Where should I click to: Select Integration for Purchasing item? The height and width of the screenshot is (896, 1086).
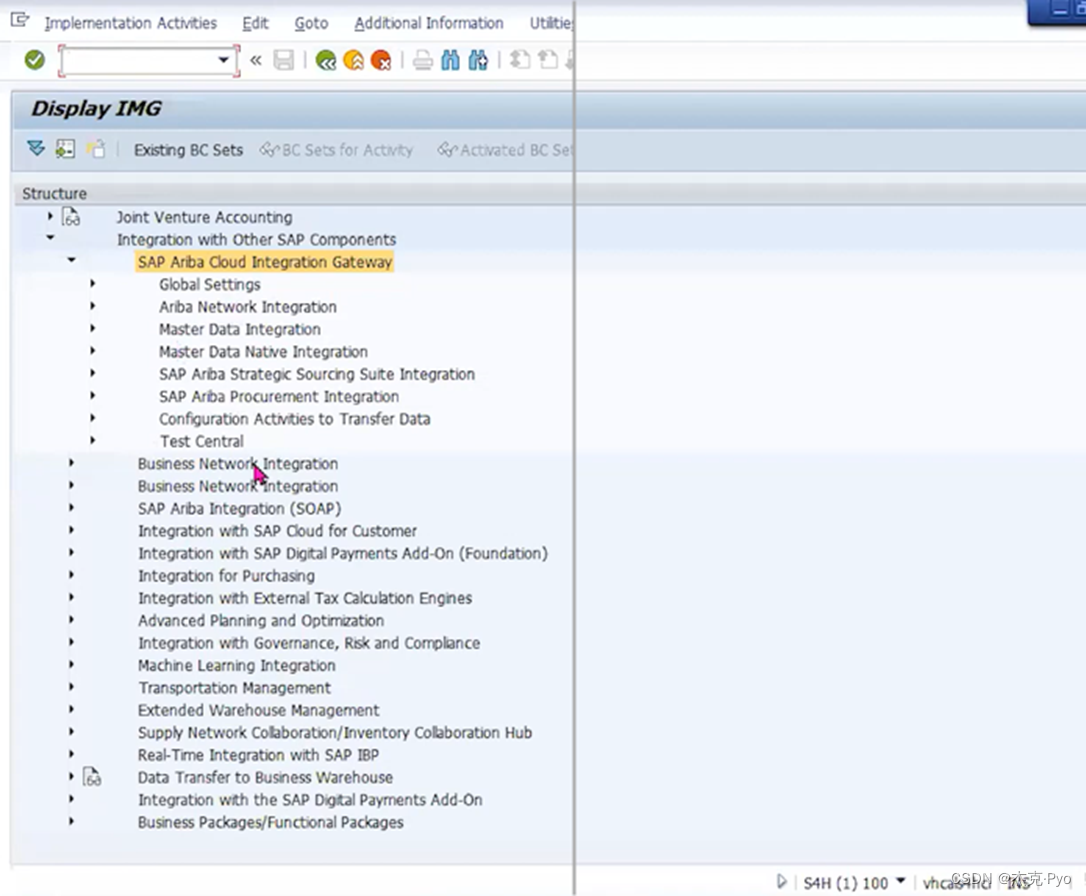click(226, 575)
